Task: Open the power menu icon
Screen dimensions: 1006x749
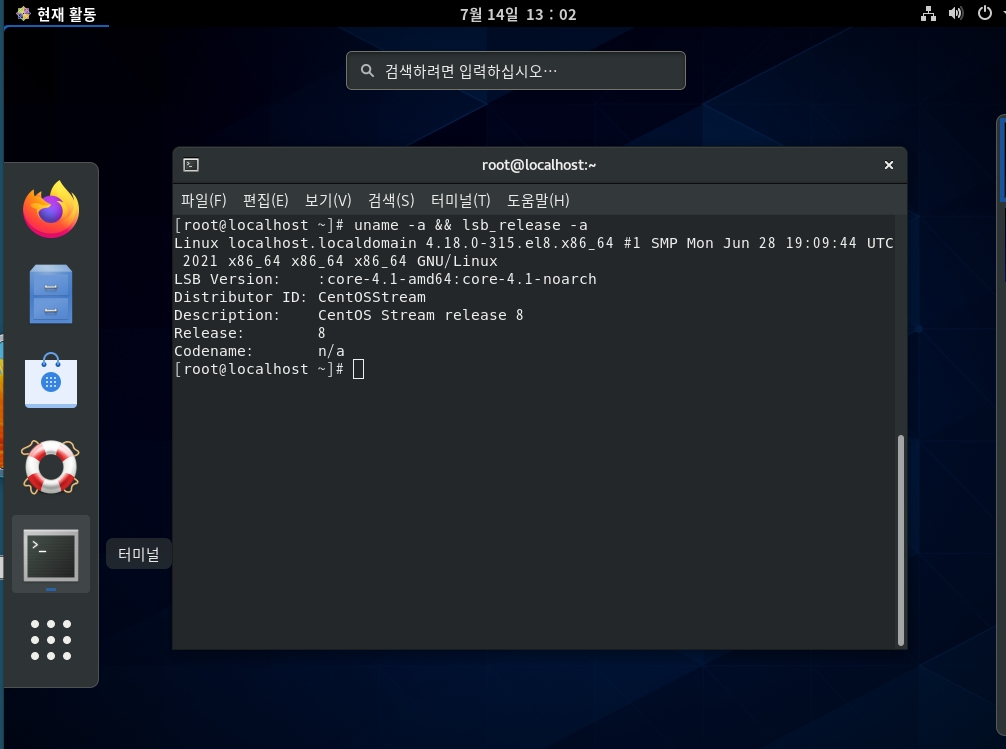Action: [x=985, y=14]
